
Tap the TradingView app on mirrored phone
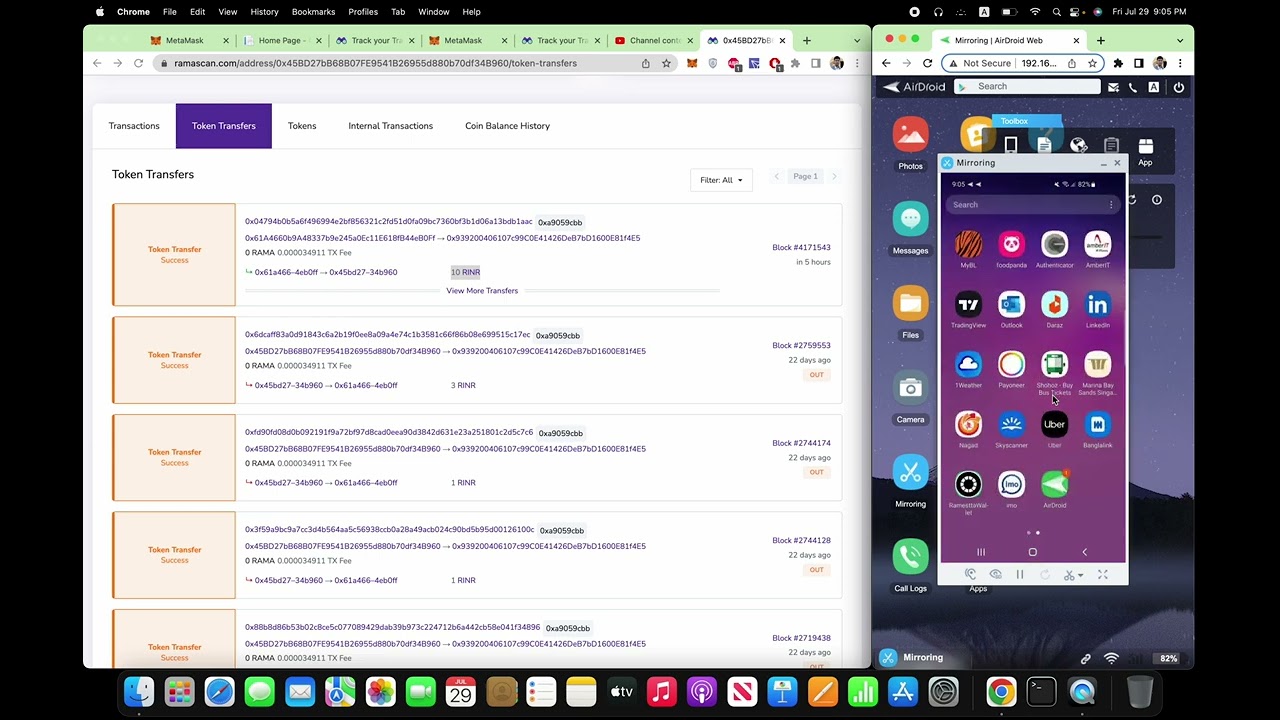click(x=968, y=305)
